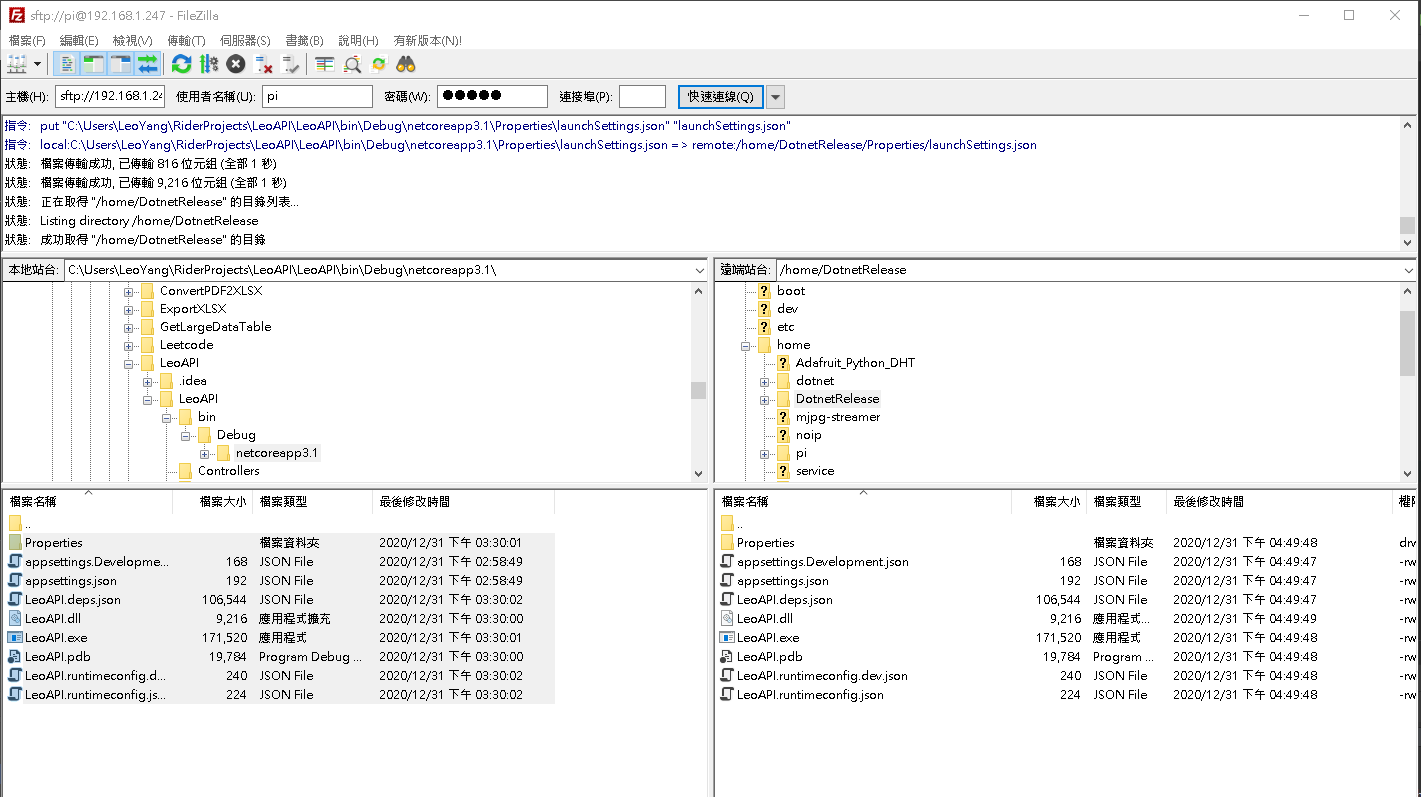The height and width of the screenshot is (797, 1421).
Task: Sort remote files by 檔案類型 column
Action: (1125, 502)
